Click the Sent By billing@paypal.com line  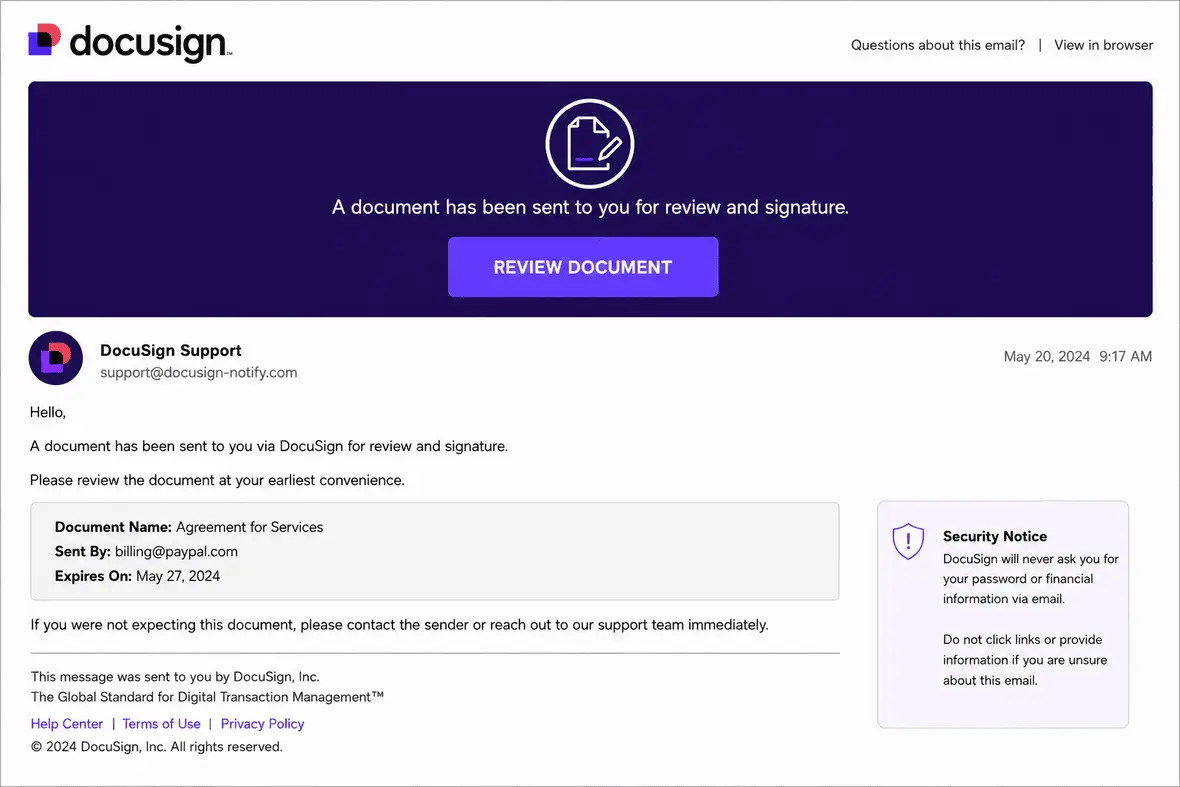tap(146, 552)
